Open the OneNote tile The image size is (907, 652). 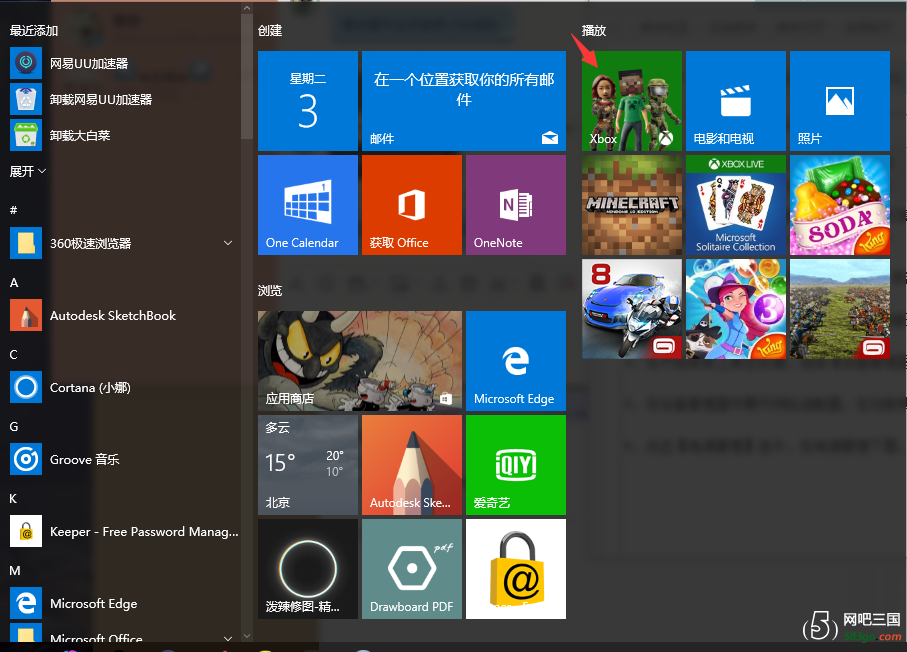click(x=516, y=205)
